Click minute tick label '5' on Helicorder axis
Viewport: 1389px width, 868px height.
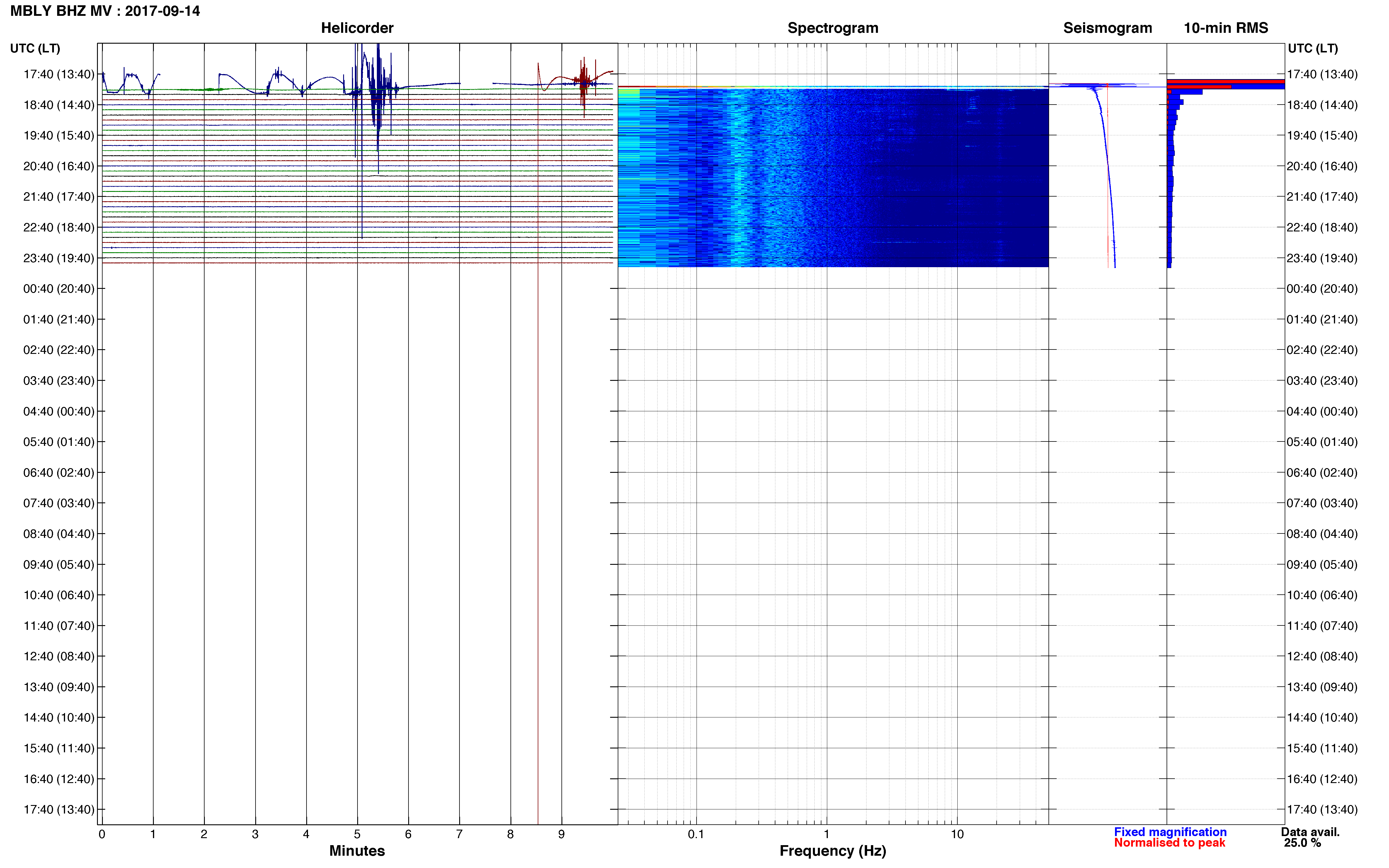(x=357, y=834)
